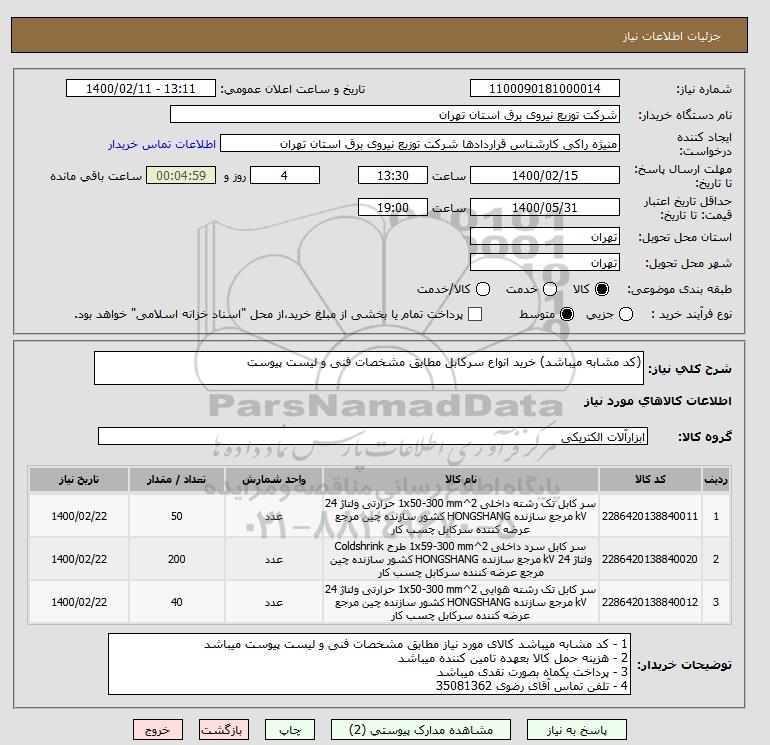Toggle the اسناد خزانه اسلامی payment checkbox
Image resolution: width=770 pixels, height=745 pixels.
click(475, 314)
